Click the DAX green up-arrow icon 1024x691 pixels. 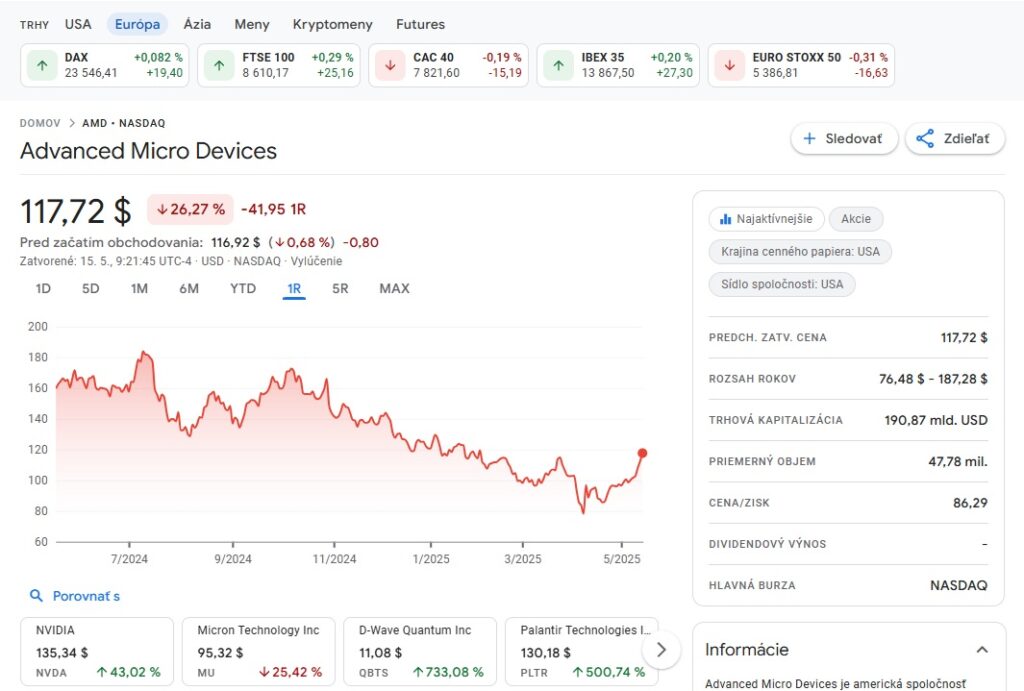[x=42, y=65]
